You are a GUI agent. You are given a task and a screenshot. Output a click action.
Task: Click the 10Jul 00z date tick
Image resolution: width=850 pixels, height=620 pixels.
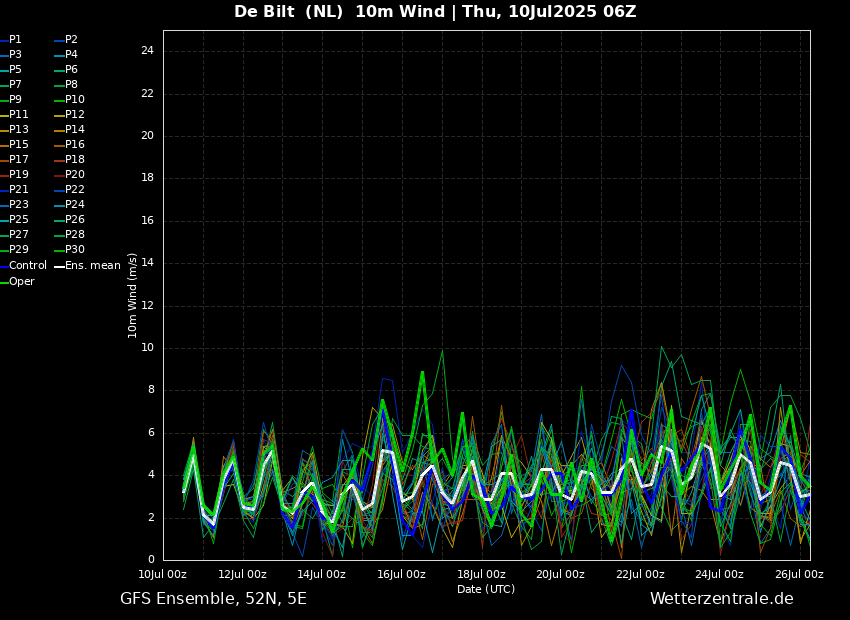[162, 575]
